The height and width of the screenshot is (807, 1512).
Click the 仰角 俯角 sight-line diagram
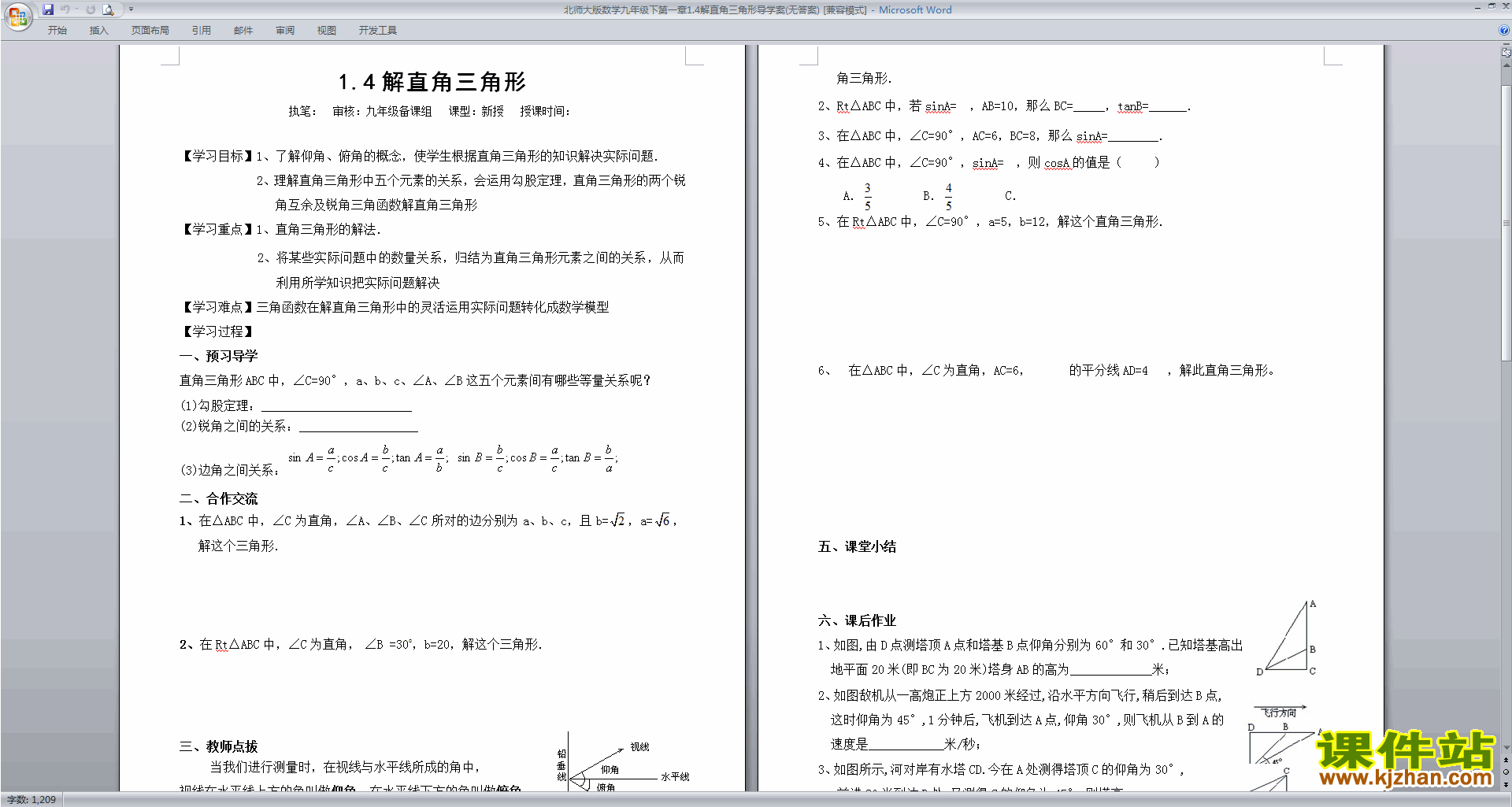click(x=622, y=762)
